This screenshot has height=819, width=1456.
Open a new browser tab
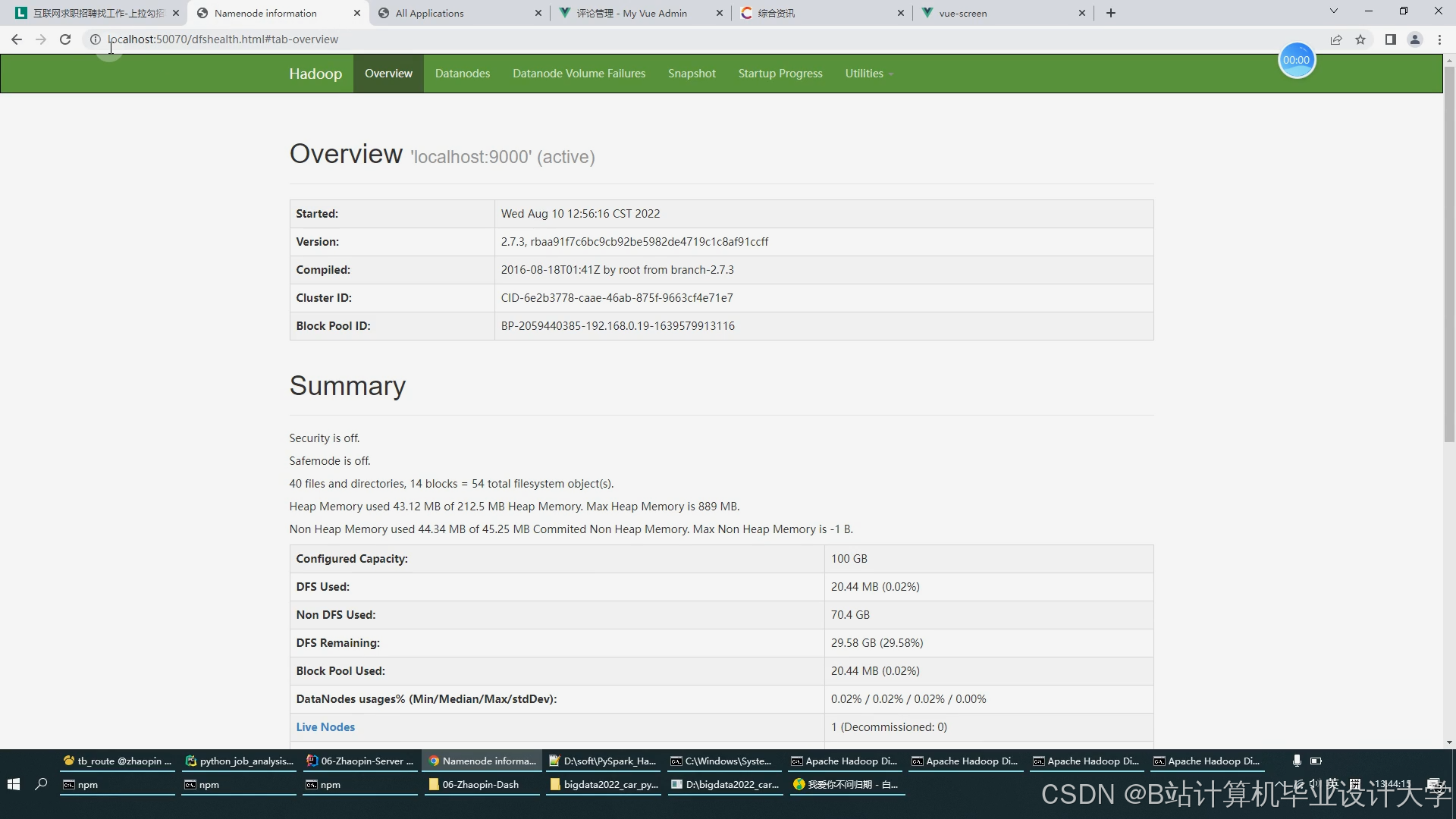point(1111,13)
